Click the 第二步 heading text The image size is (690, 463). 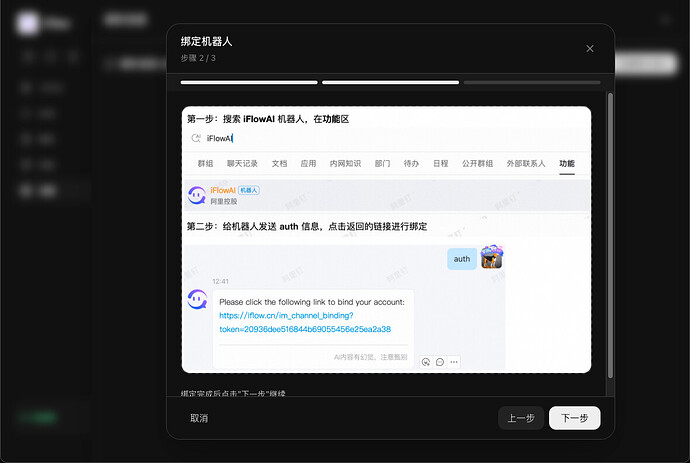pos(307,227)
